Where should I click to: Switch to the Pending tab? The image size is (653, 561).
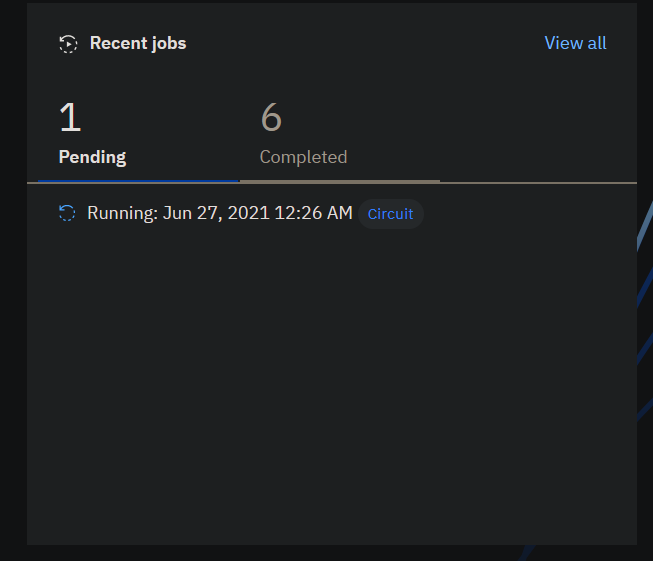92,157
